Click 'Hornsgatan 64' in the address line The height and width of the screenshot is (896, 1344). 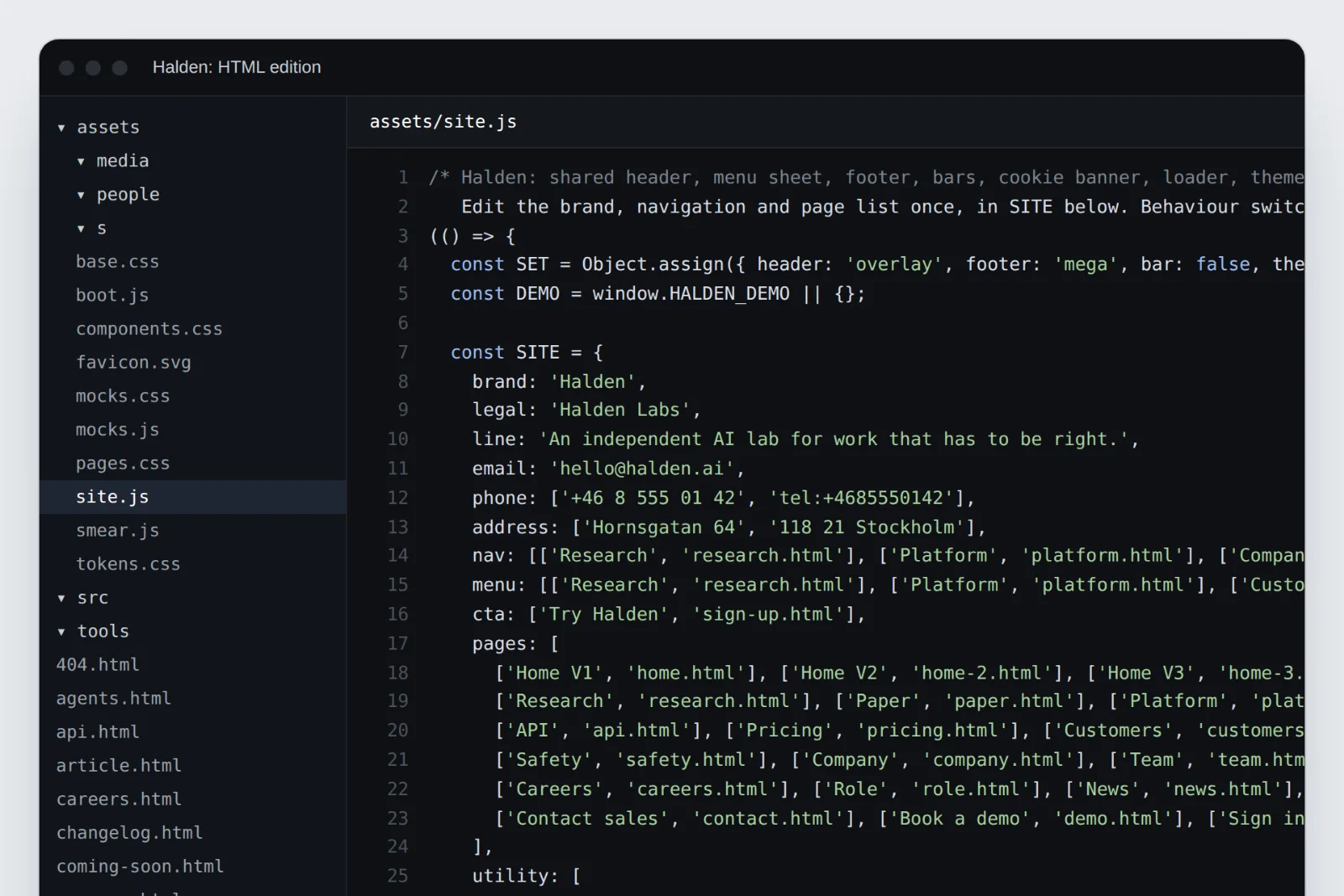664,527
